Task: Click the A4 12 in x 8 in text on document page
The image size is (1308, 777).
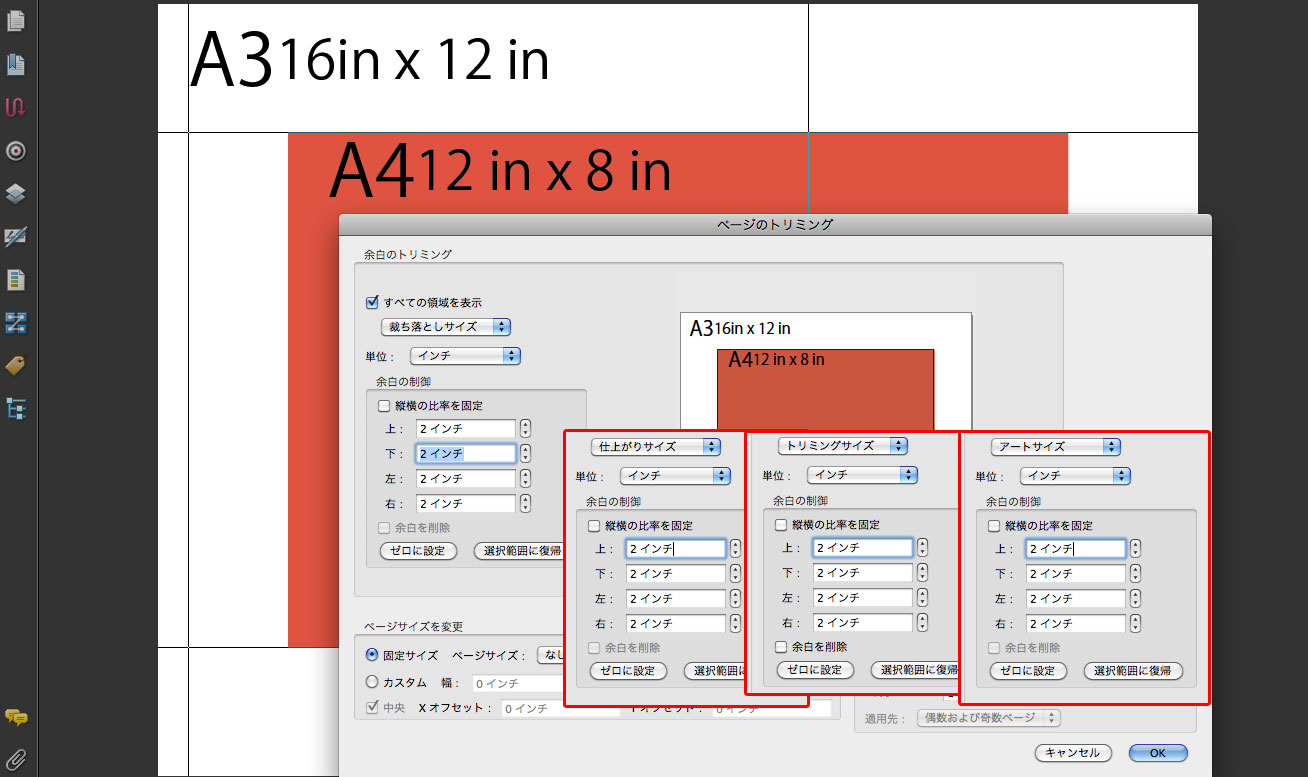Action: click(x=500, y=172)
